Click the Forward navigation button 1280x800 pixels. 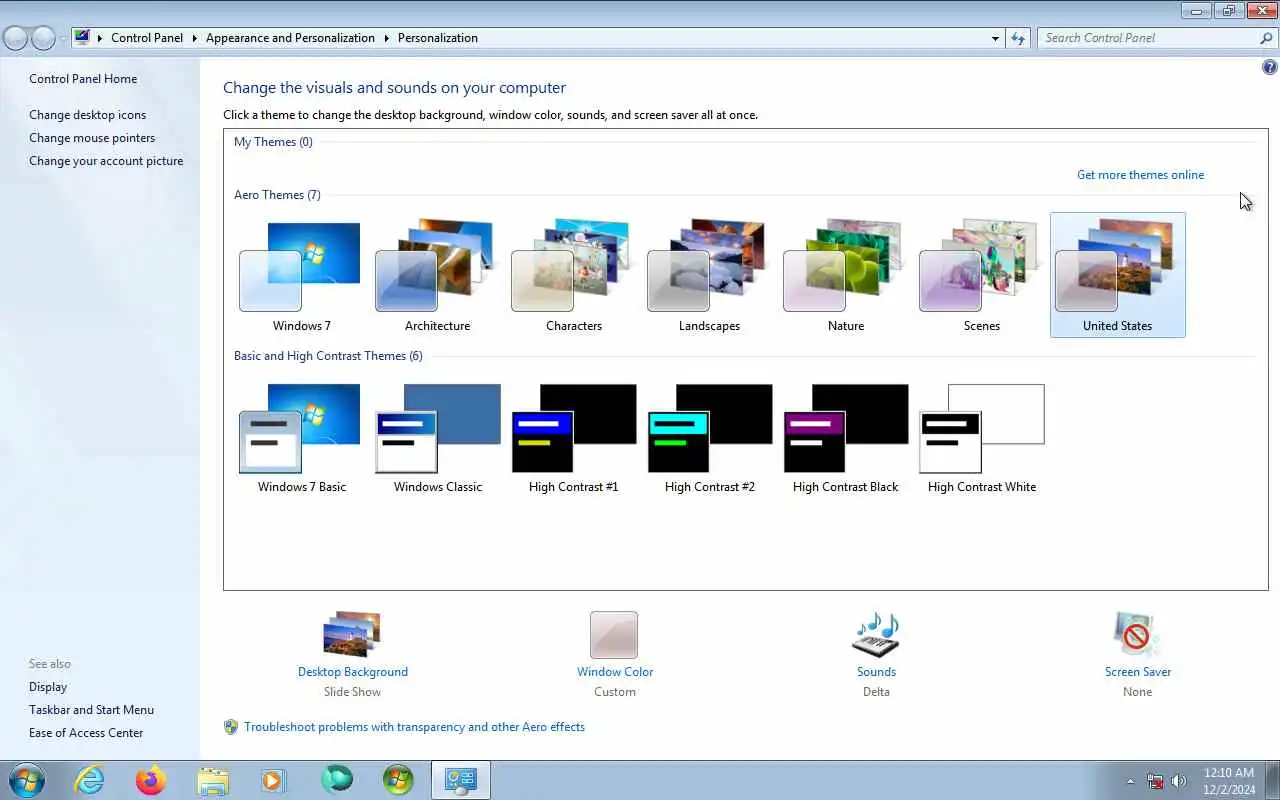point(43,38)
